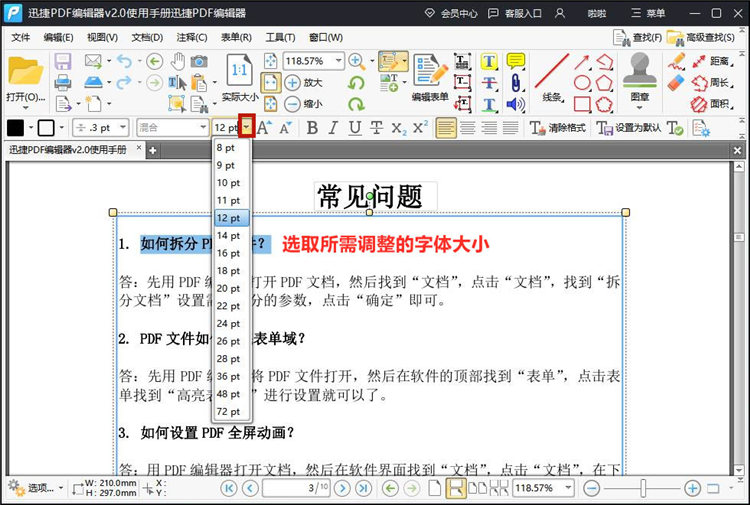Click the highlight text T tool
750x505 pixels.
click(x=489, y=61)
